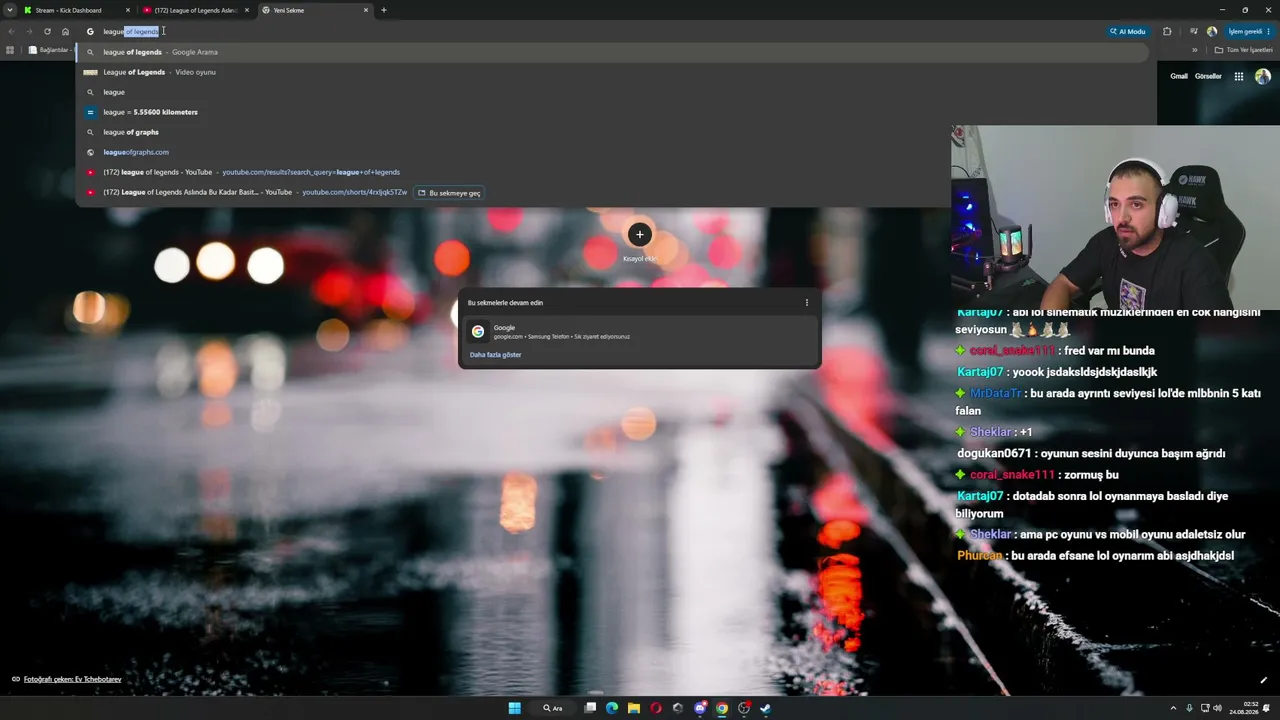The height and width of the screenshot is (720, 1280).
Task: Switch to the (172) League of Legends YouTube tab
Action: [x=196, y=10]
